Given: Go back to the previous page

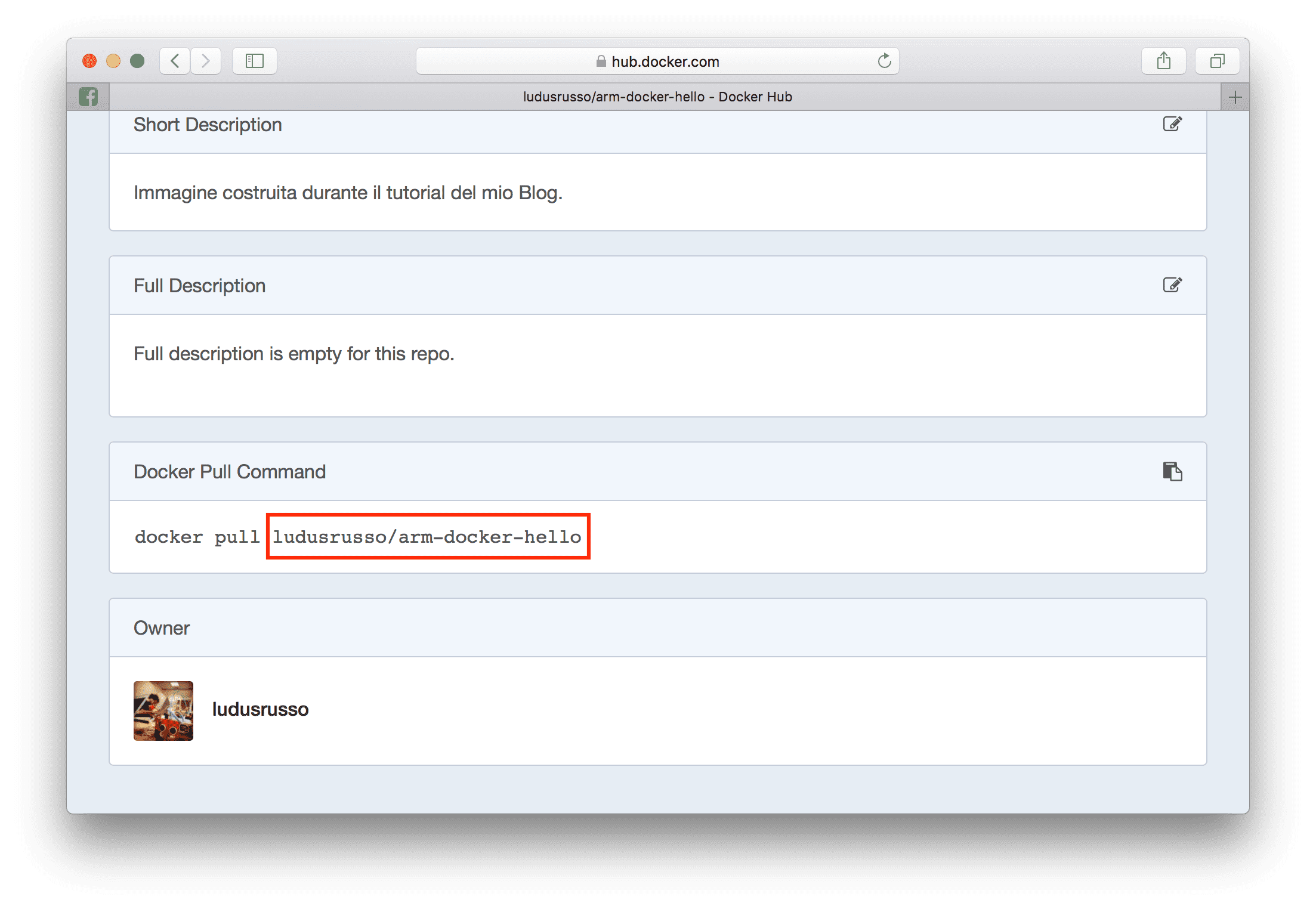Looking at the screenshot, I should [175, 61].
